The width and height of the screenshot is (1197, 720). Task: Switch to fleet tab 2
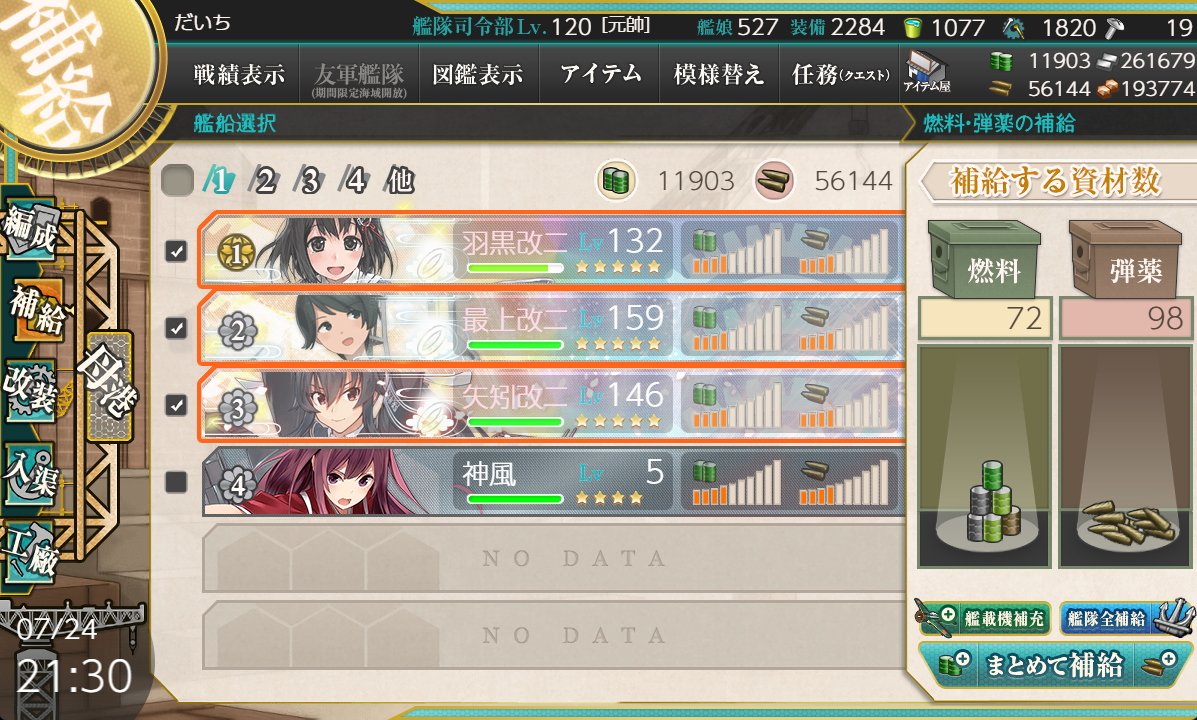[x=265, y=181]
